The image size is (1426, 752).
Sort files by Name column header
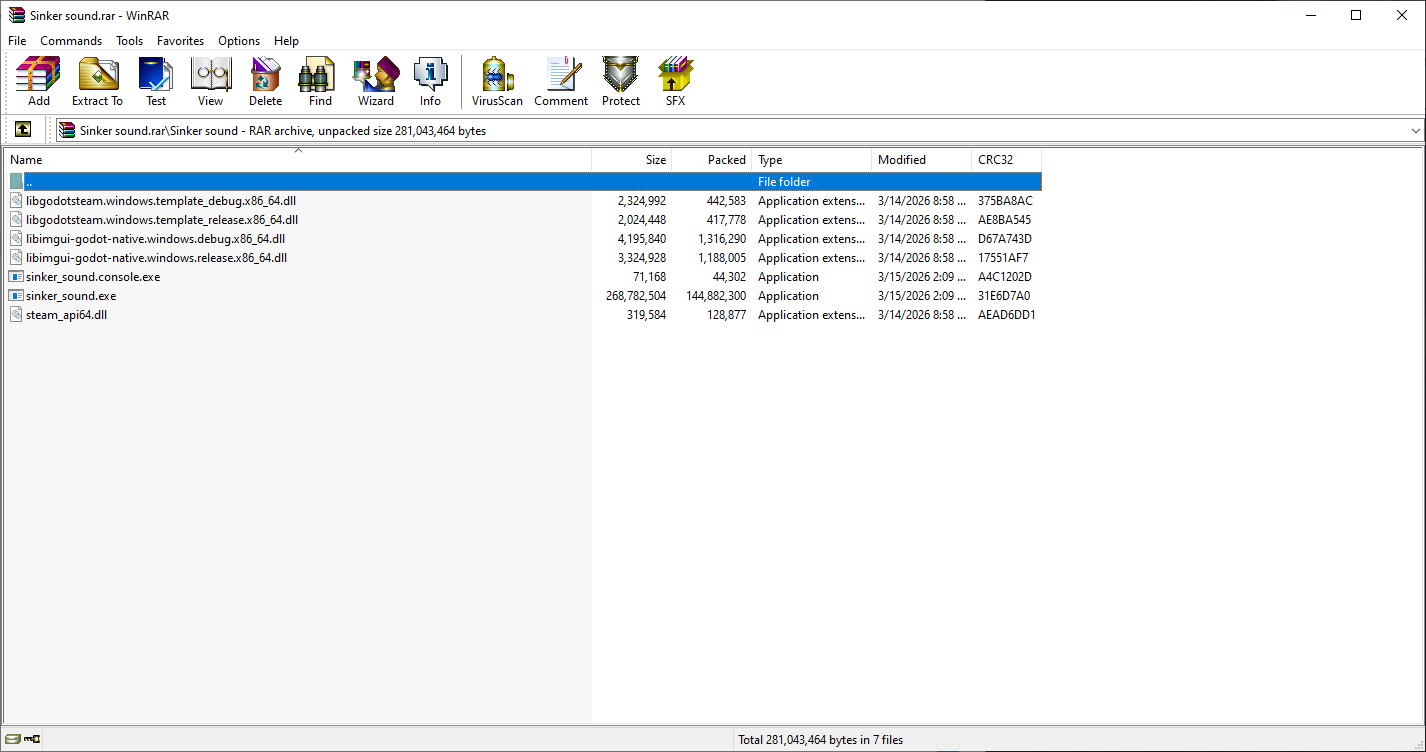[x=297, y=160]
